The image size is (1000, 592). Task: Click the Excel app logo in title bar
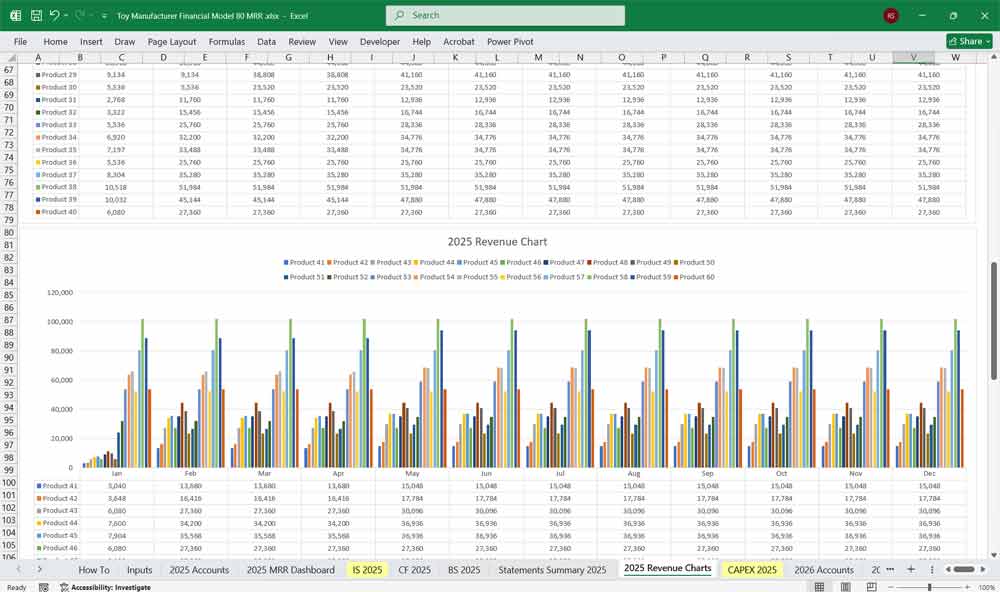tap(15, 15)
